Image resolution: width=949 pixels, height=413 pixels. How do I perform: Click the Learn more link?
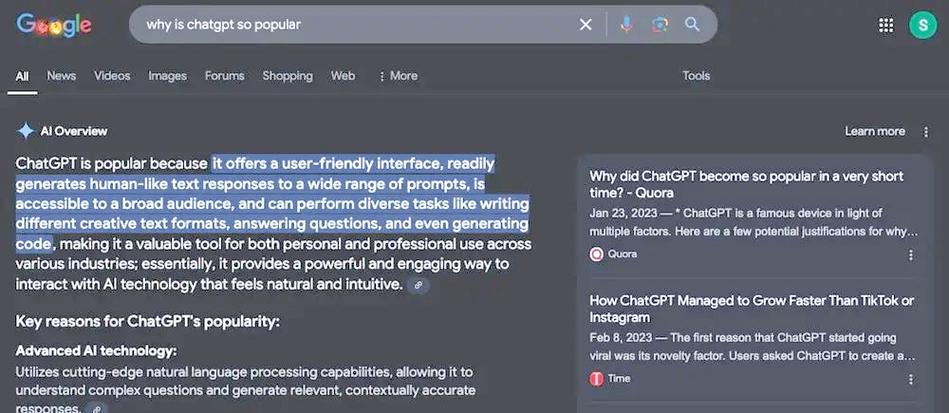click(x=875, y=131)
